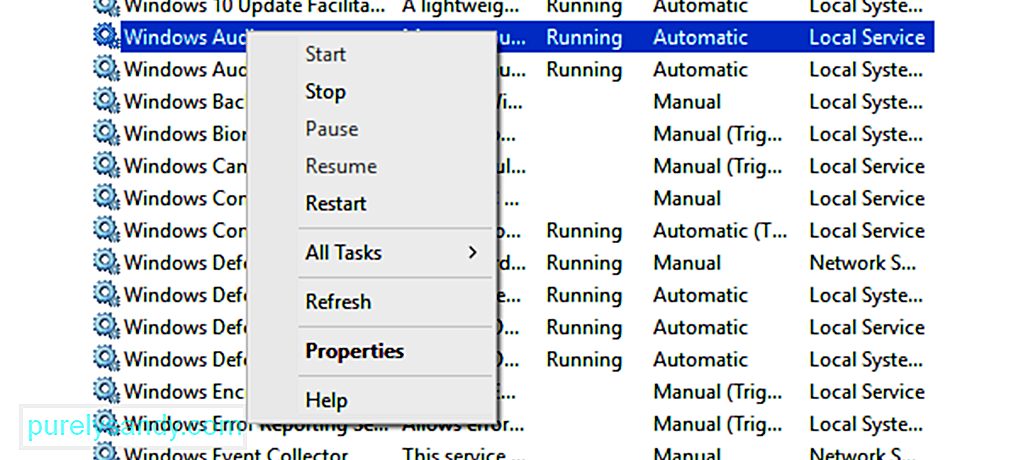The image size is (1028, 460).
Task: Click 'Local Service' in the highlighted Windows Audio row
Action: [867, 37]
